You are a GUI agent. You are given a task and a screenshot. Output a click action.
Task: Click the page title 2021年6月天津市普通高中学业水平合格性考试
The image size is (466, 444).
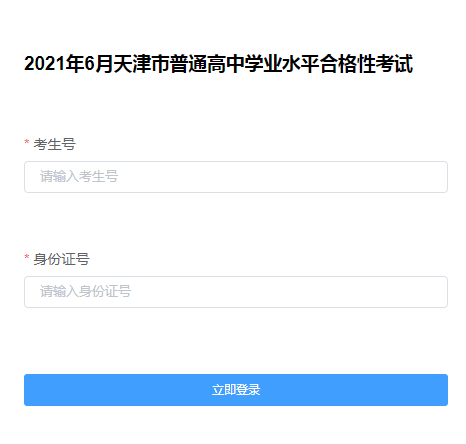(219, 64)
